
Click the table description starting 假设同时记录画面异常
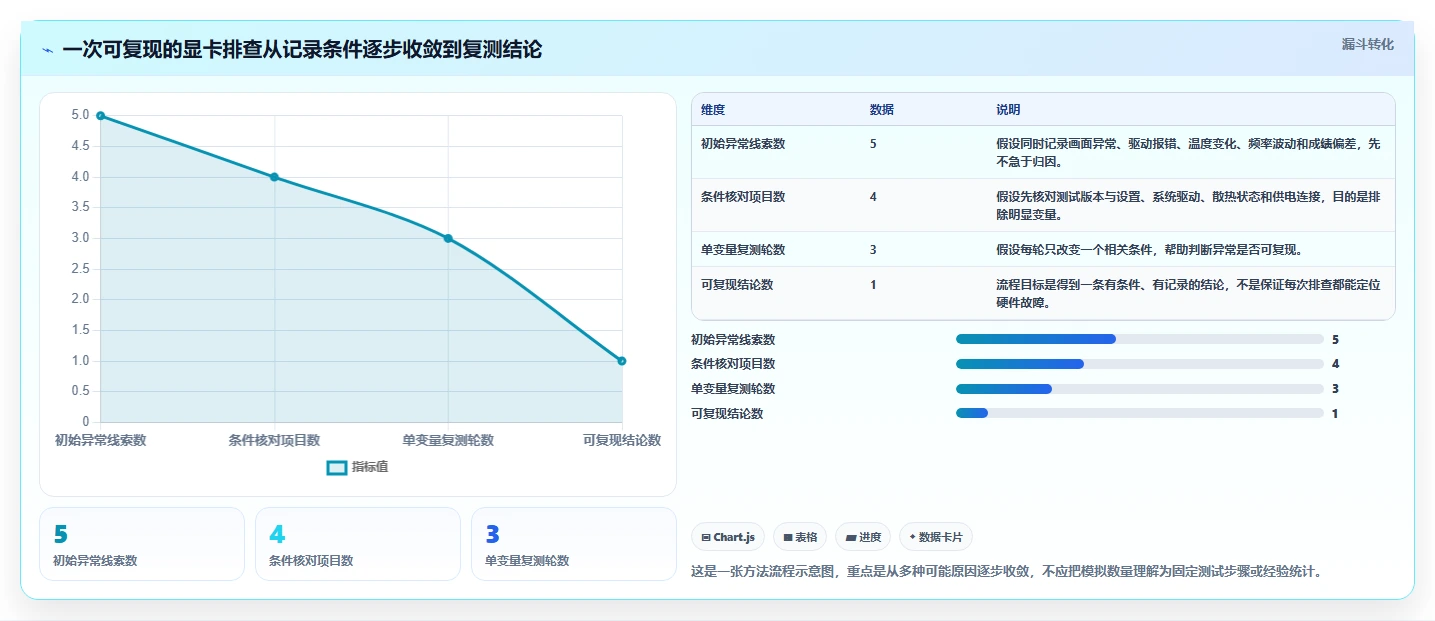click(x=1188, y=152)
